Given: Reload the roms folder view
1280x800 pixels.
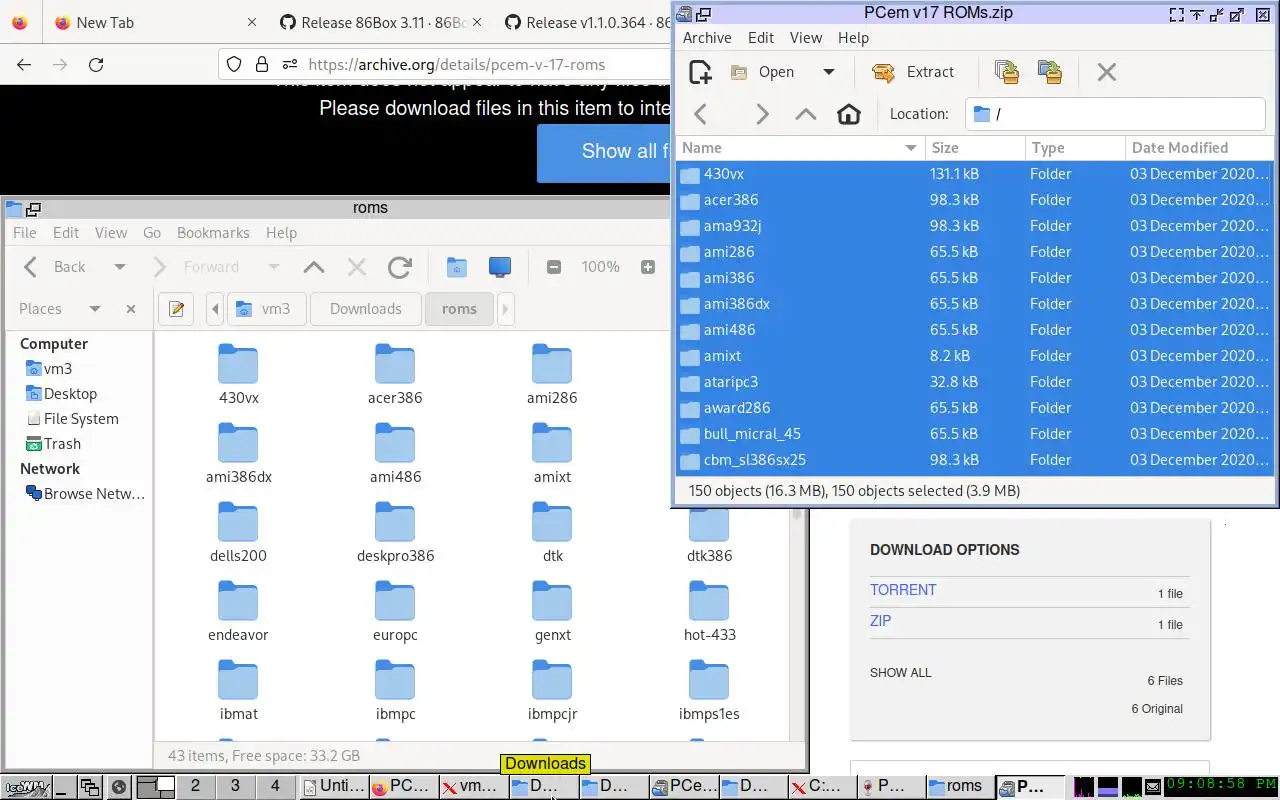Looking at the screenshot, I should (400, 267).
